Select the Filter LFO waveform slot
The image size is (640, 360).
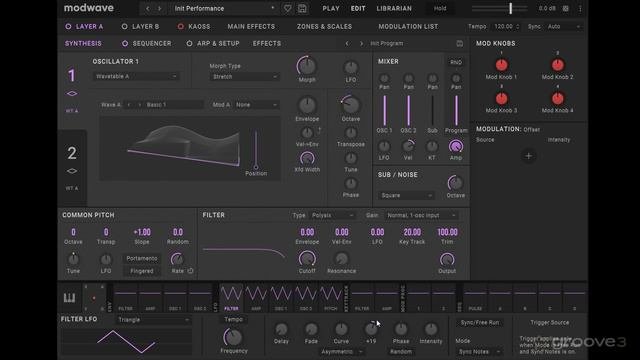pos(231,298)
